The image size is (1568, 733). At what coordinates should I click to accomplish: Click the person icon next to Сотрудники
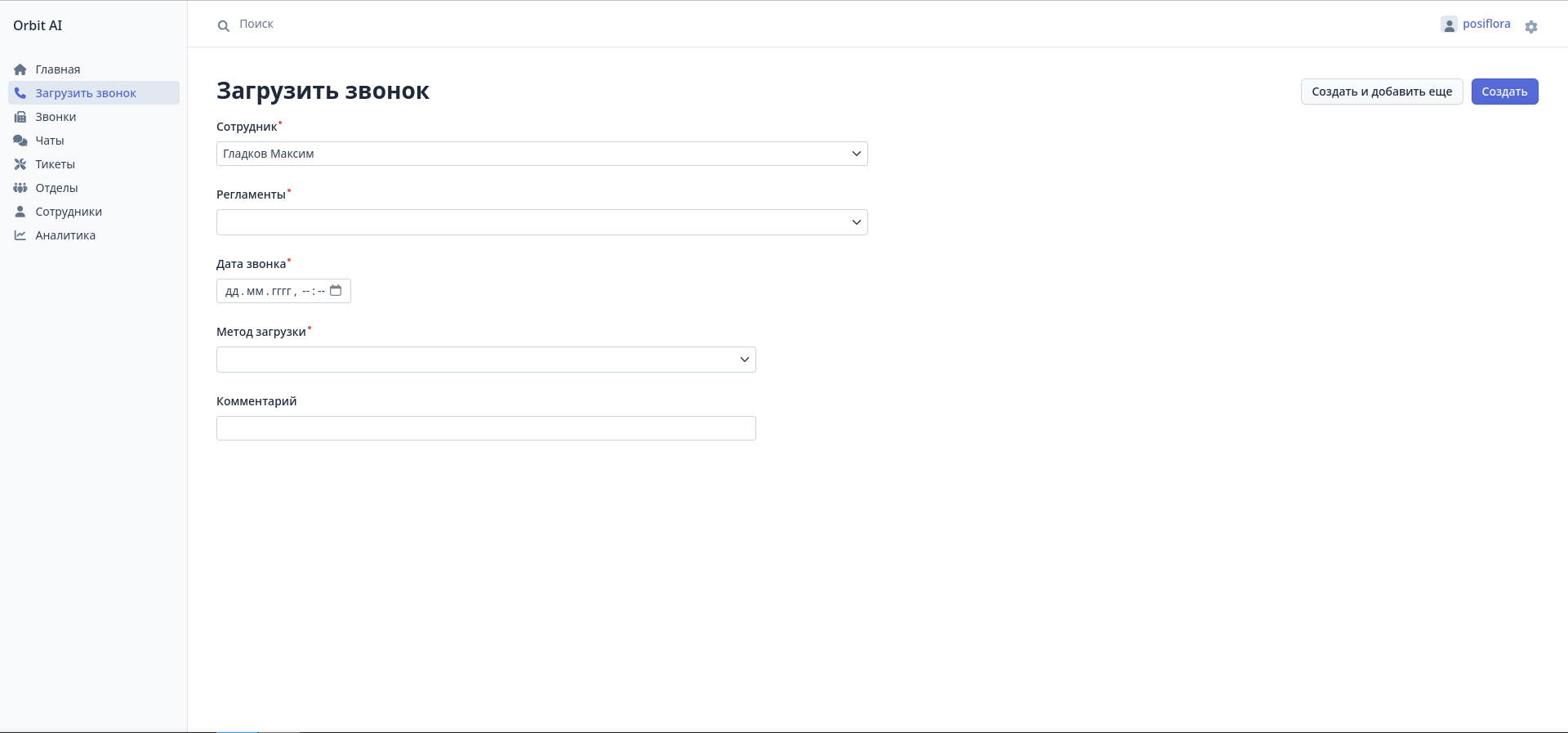point(20,212)
